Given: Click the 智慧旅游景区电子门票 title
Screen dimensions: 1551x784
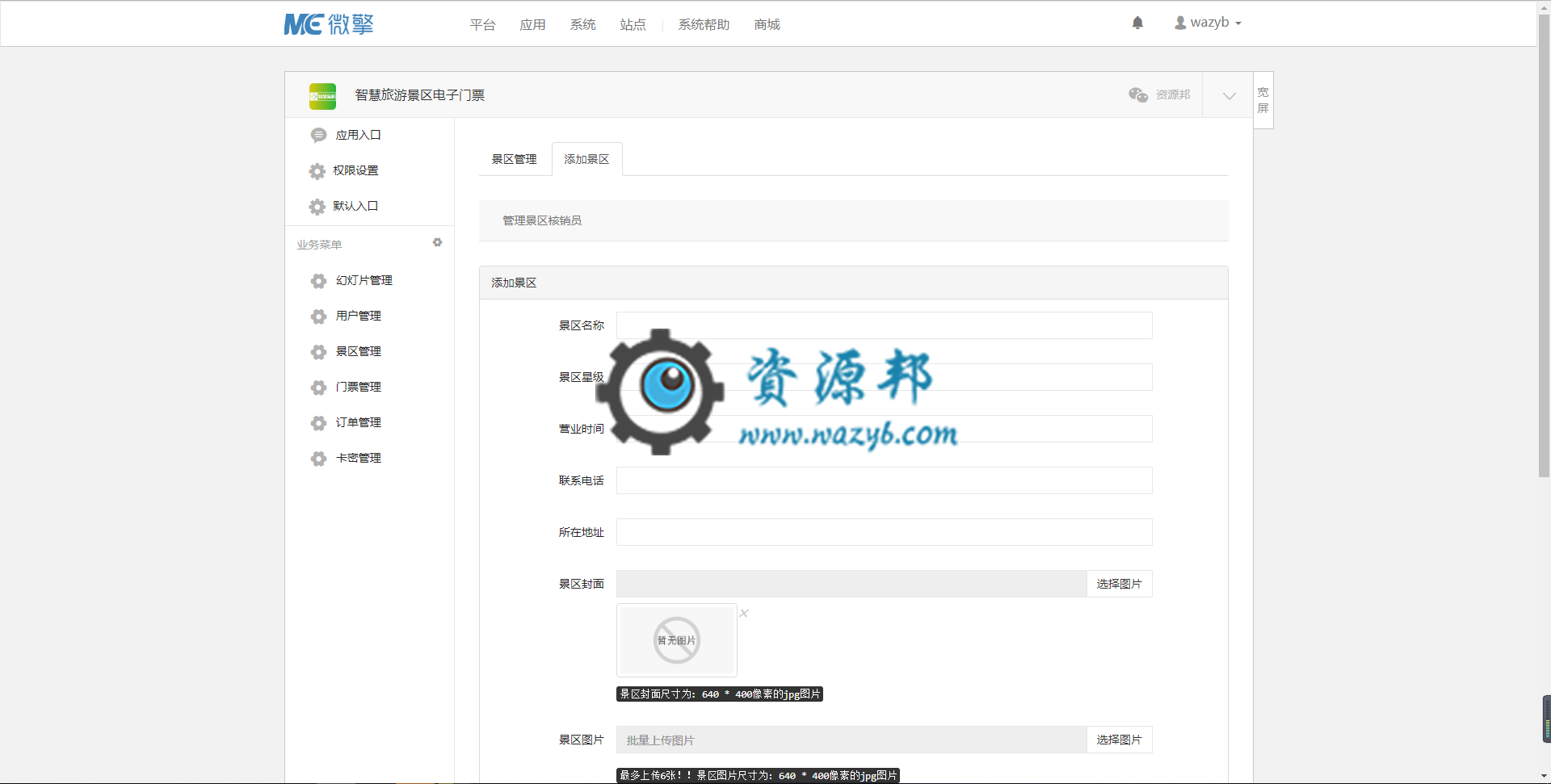Looking at the screenshot, I should click(420, 95).
